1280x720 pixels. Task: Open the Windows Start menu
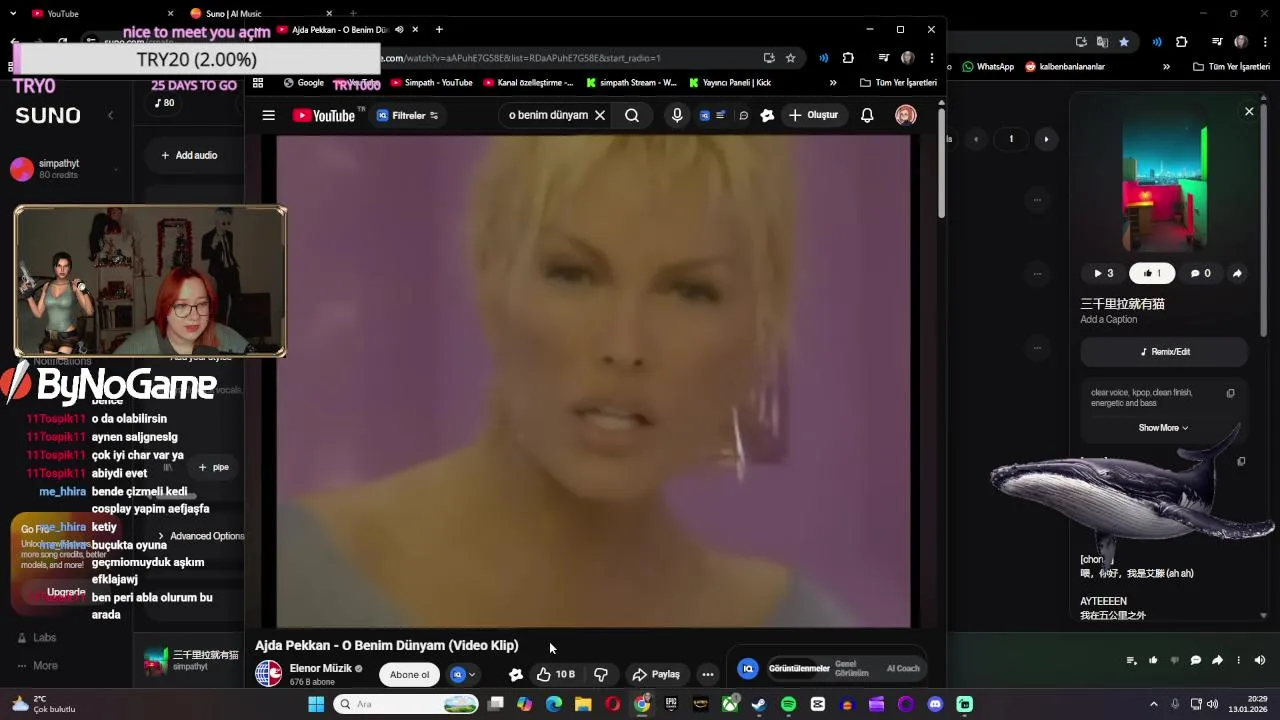click(316, 704)
